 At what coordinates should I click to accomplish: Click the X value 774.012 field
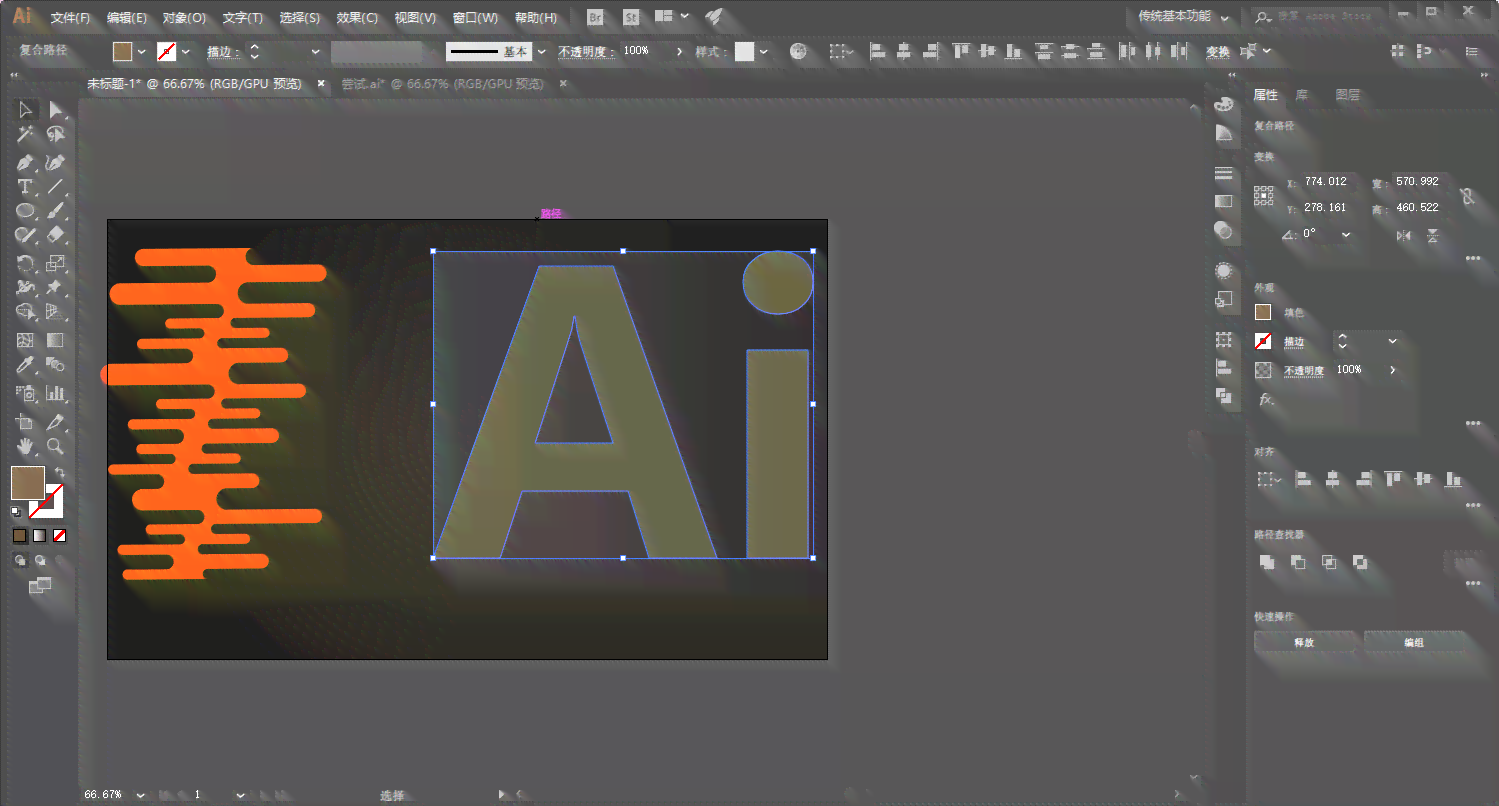tap(1329, 182)
